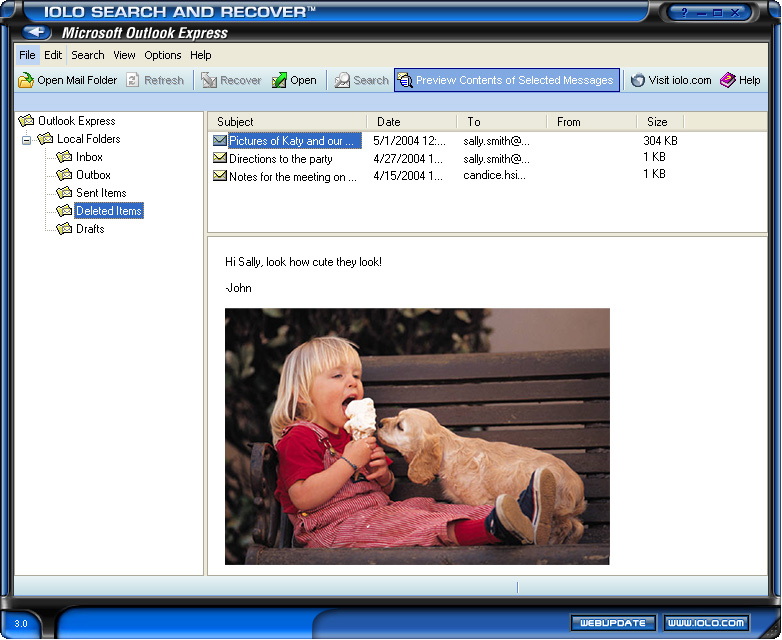Viewport: 782px width, 640px height.
Task: Click the Preview Contents magnifier icon
Action: tap(405, 80)
